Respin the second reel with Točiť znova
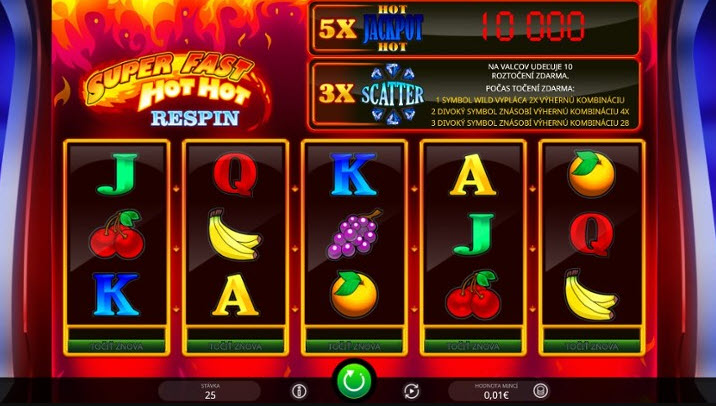This screenshot has height=406, width=716. (236, 346)
